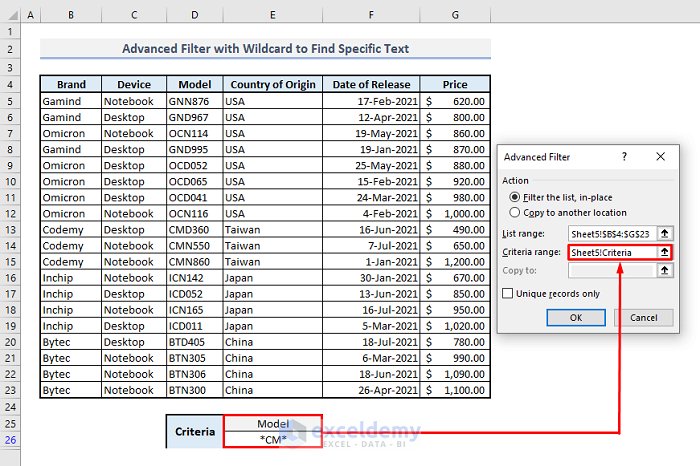Select price cell 1,200.00

click(455, 262)
